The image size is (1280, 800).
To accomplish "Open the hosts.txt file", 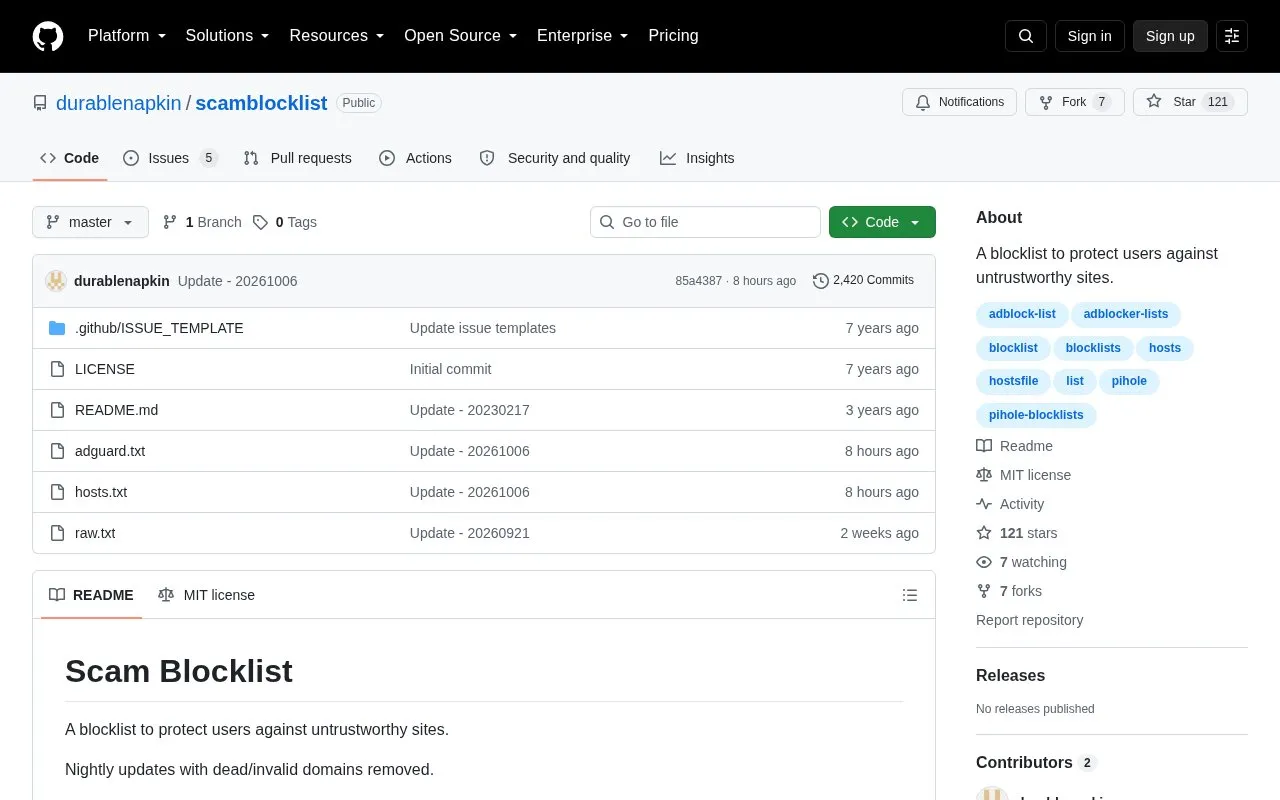I will click(x=101, y=492).
